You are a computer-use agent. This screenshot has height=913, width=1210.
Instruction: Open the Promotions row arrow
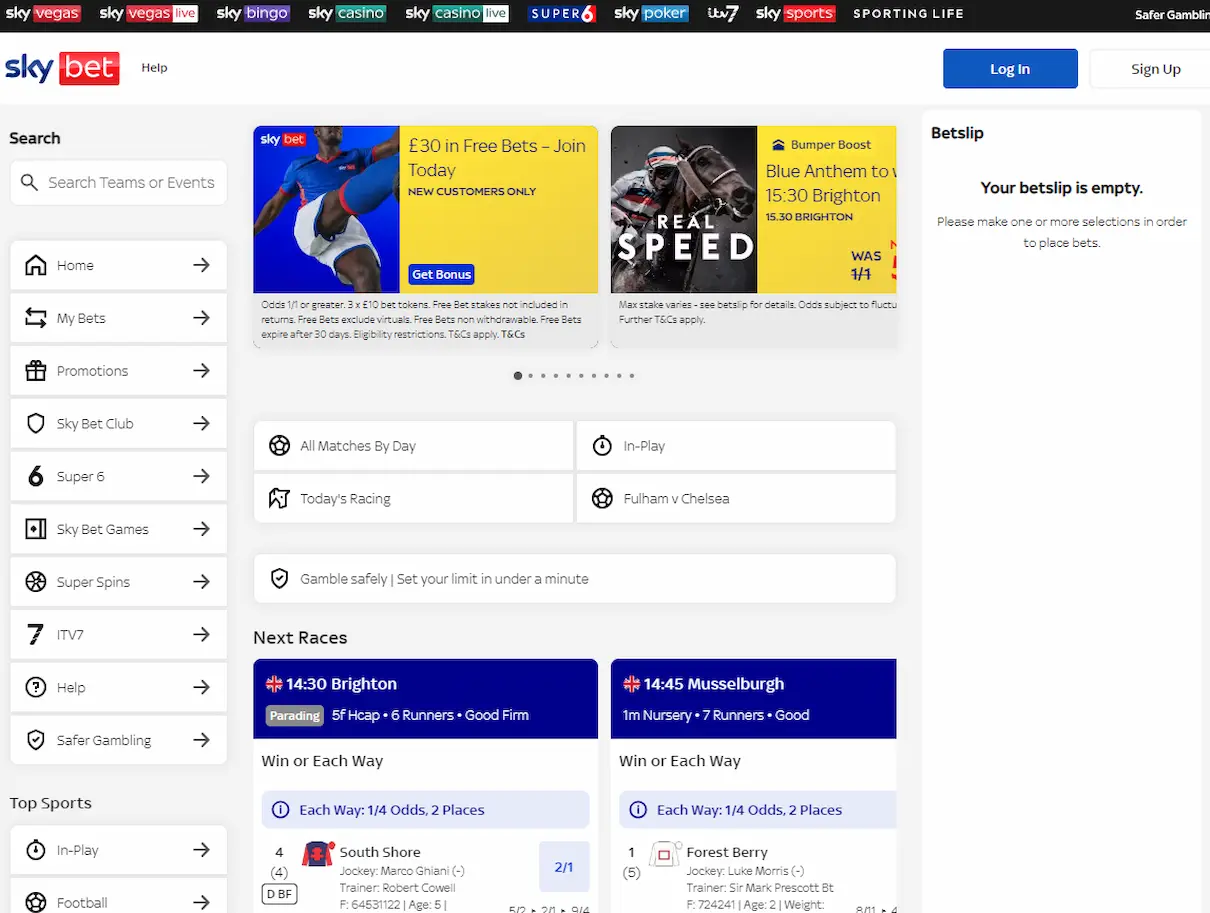pos(201,371)
